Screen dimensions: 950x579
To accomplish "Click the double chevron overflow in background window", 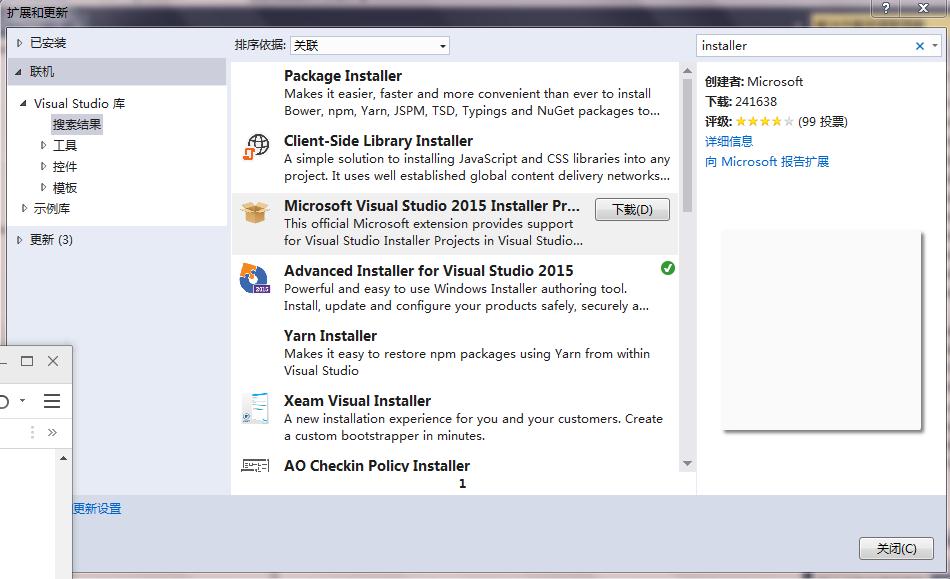I will [x=52, y=432].
